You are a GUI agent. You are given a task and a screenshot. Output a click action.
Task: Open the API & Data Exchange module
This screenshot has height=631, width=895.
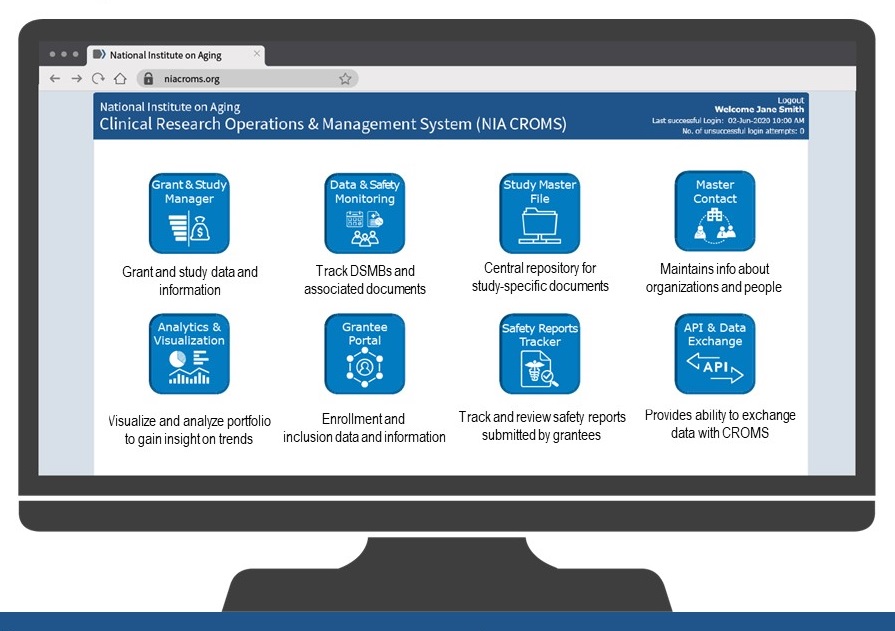(714, 353)
